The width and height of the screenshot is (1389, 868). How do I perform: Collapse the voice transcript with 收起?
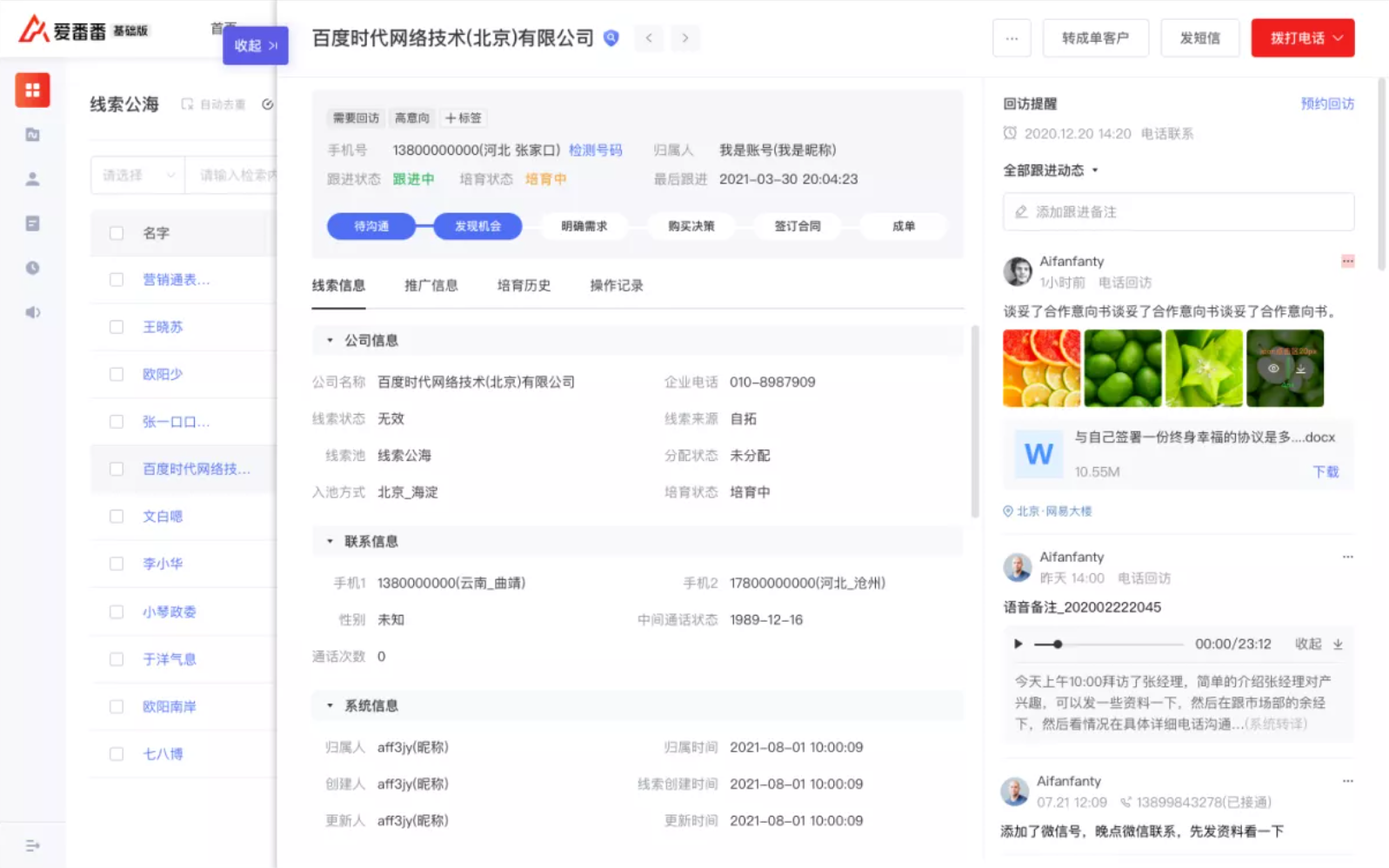coord(1308,644)
